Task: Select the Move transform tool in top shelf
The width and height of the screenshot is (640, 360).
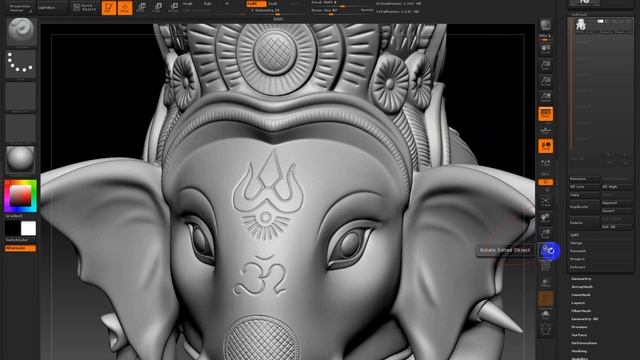Action: pyautogui.click(x=141, y=8)
